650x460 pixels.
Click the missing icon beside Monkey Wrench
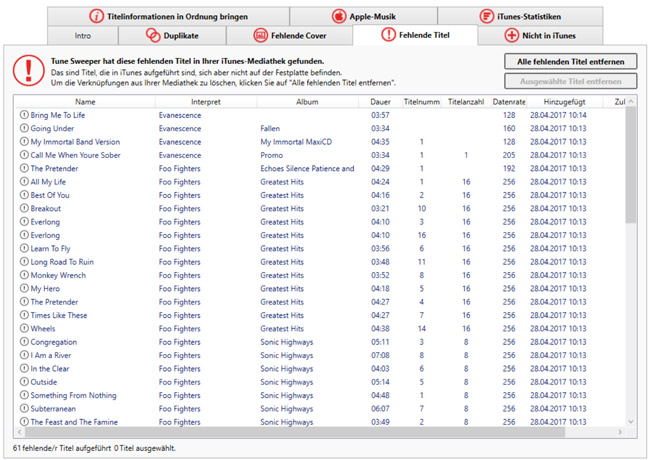tap(24, 275)
